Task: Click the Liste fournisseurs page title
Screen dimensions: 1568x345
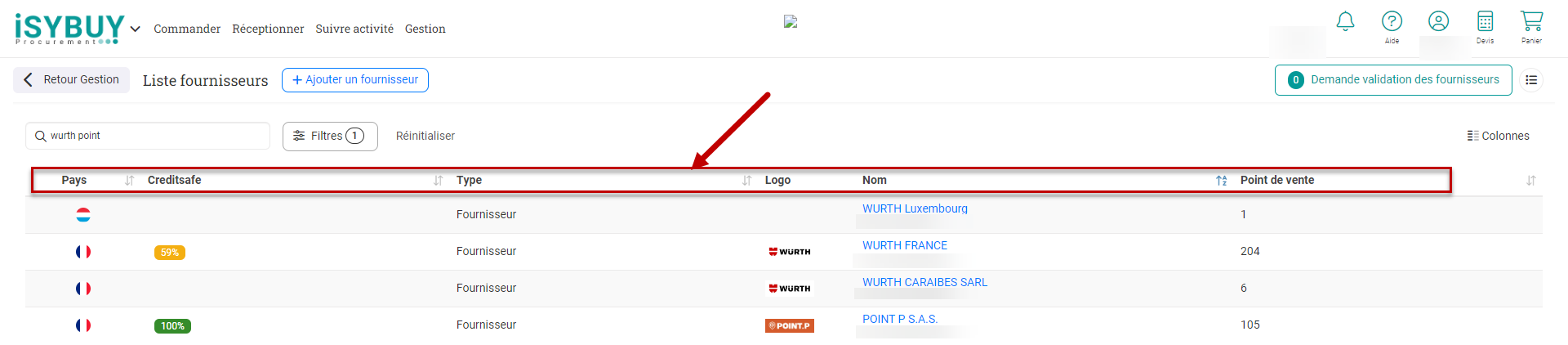Action: (206, 80)
